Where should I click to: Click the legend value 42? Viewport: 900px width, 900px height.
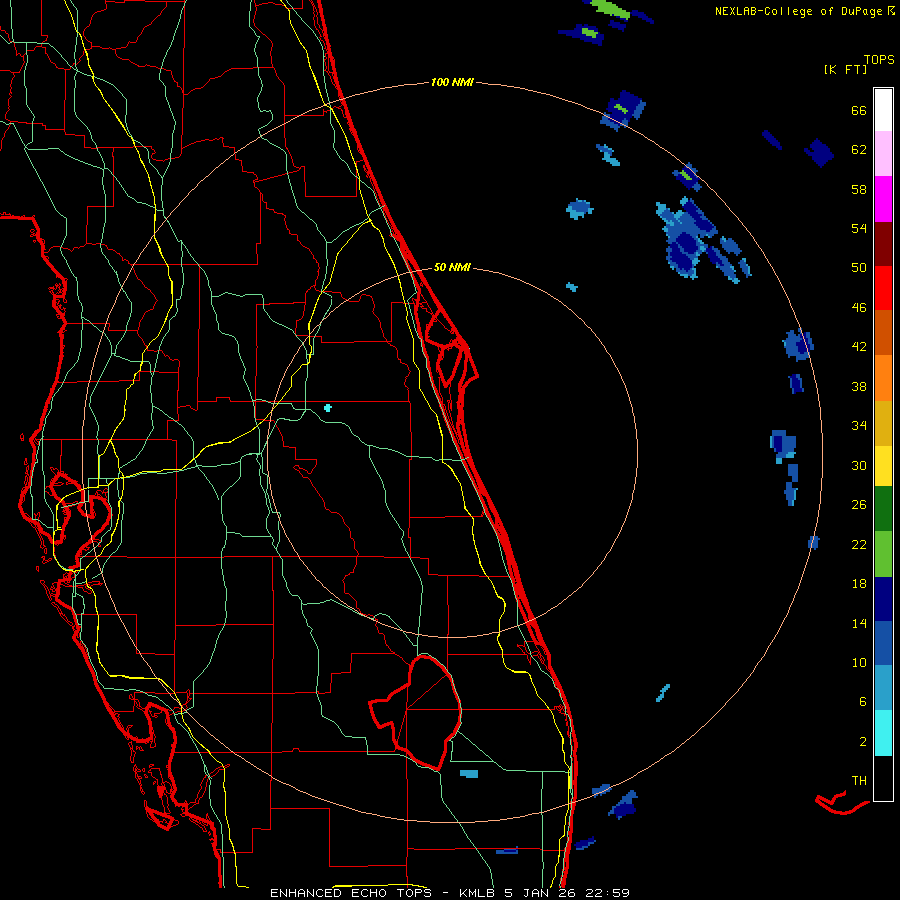[859, 347]
